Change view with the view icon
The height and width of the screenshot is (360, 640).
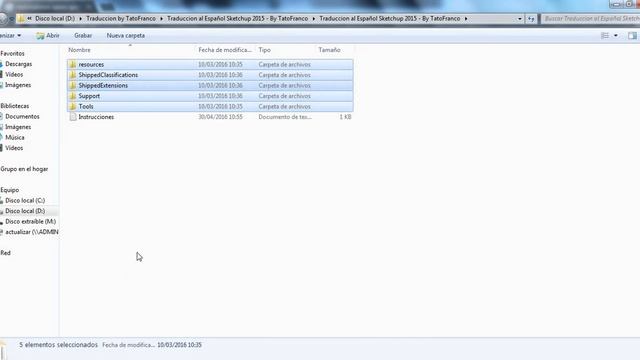605,36
